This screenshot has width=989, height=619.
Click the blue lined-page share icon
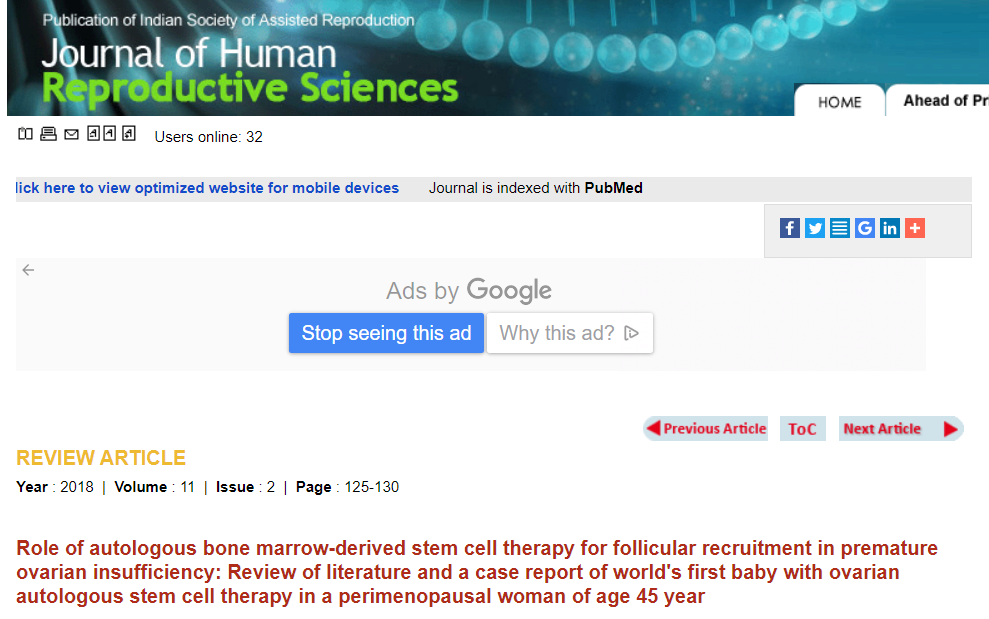click(840, 228)
